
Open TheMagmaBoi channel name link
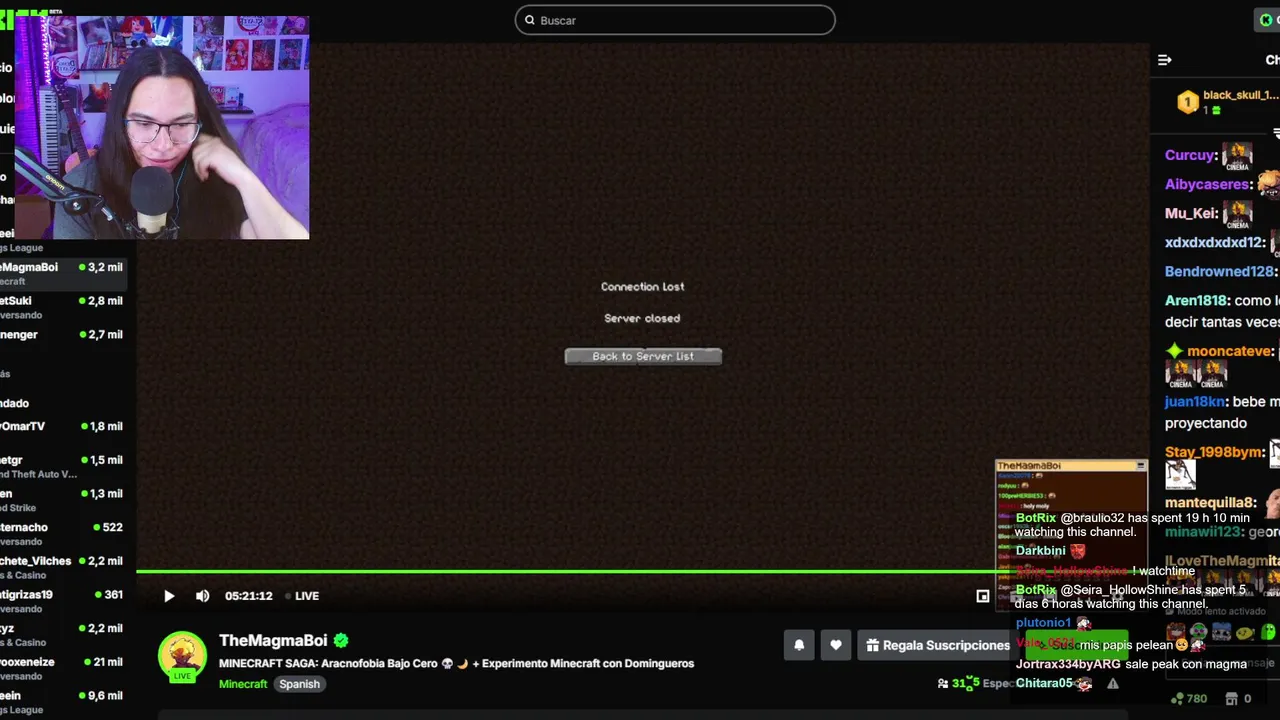point(273,640)
